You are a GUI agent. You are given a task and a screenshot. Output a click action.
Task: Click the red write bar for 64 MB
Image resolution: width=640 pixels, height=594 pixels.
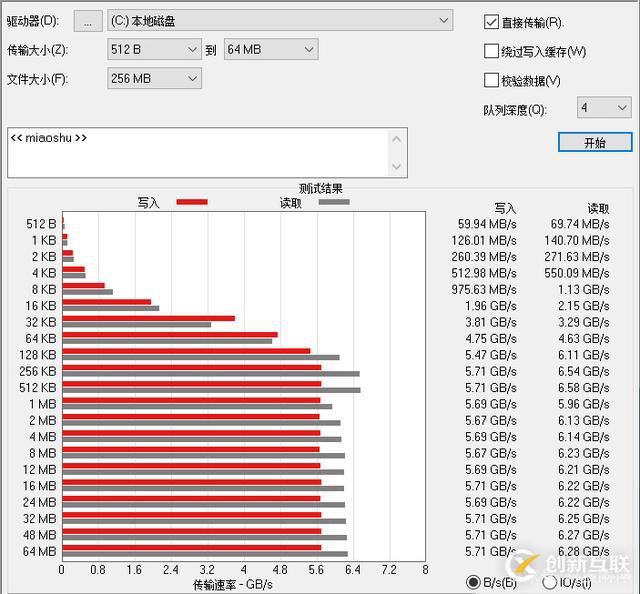(x=190, y=547)
